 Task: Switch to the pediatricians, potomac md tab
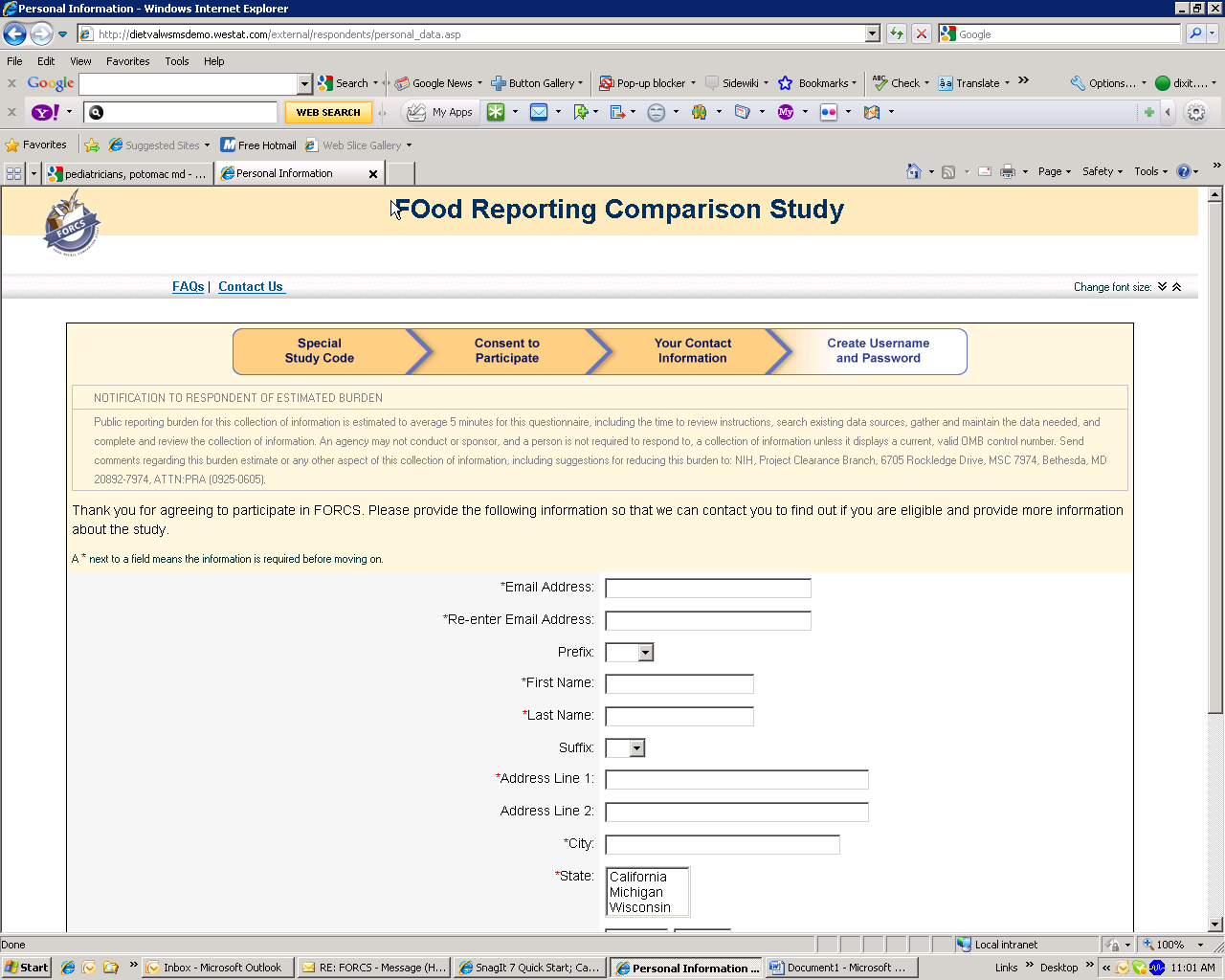click(127, 174)
